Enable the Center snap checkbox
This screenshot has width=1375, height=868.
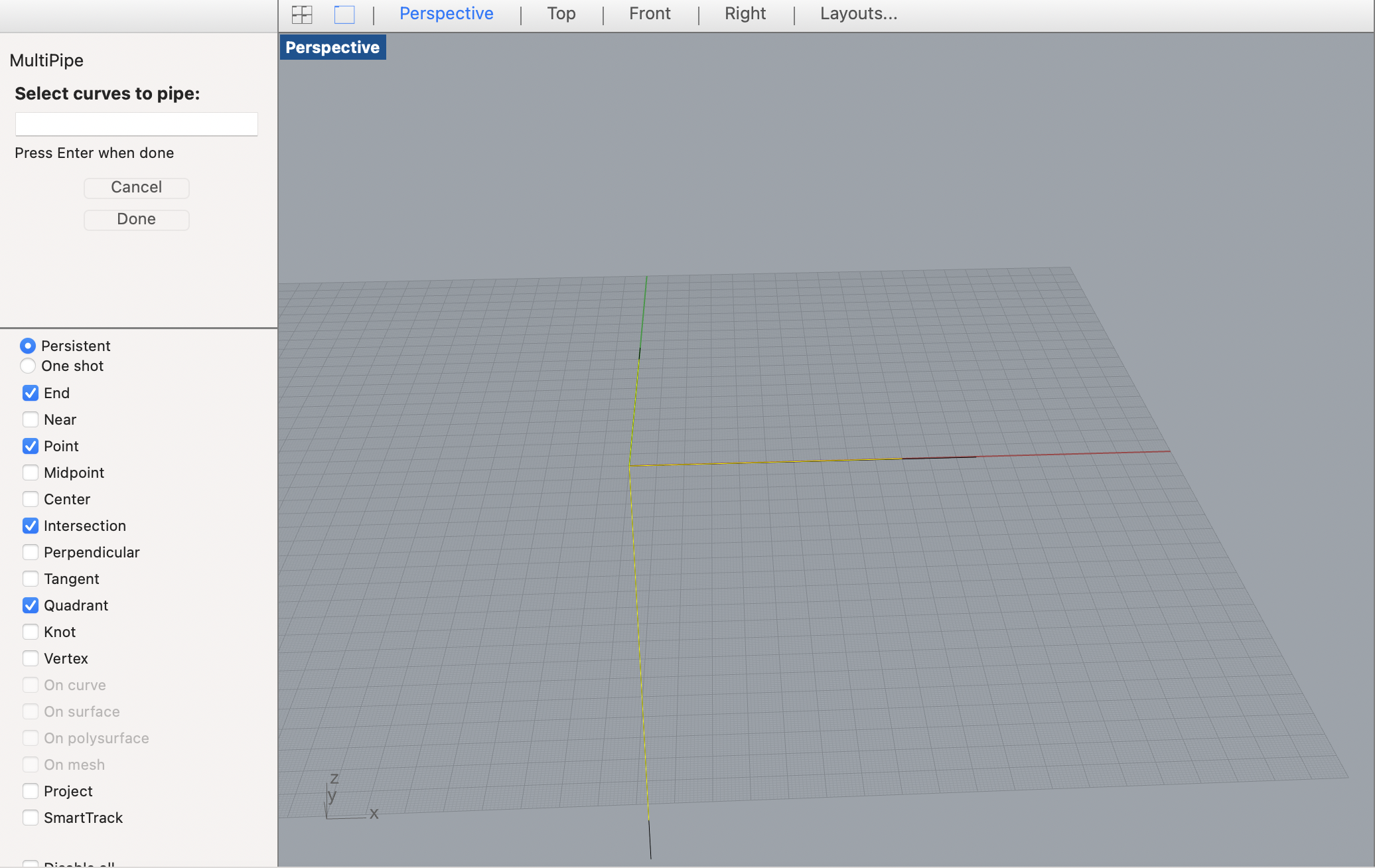(31, 499)
